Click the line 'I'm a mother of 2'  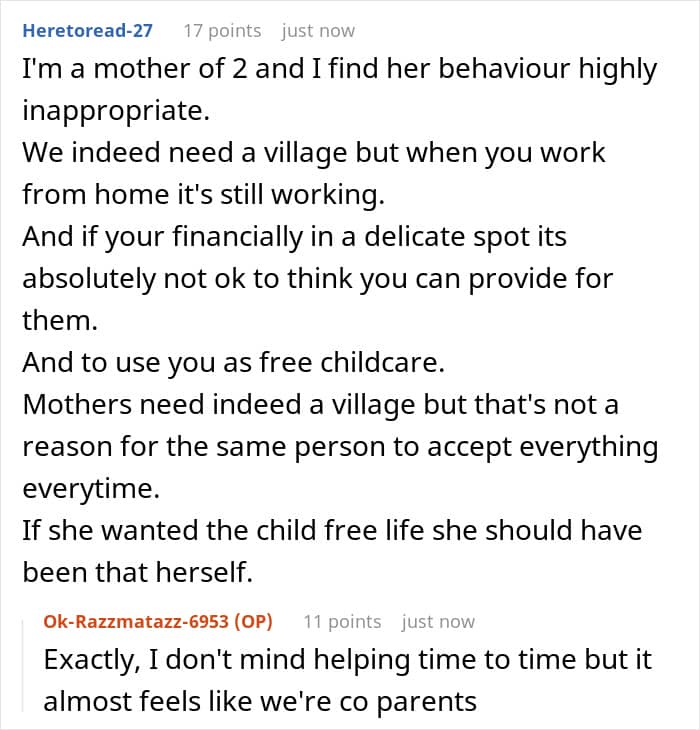coord(339,69)
